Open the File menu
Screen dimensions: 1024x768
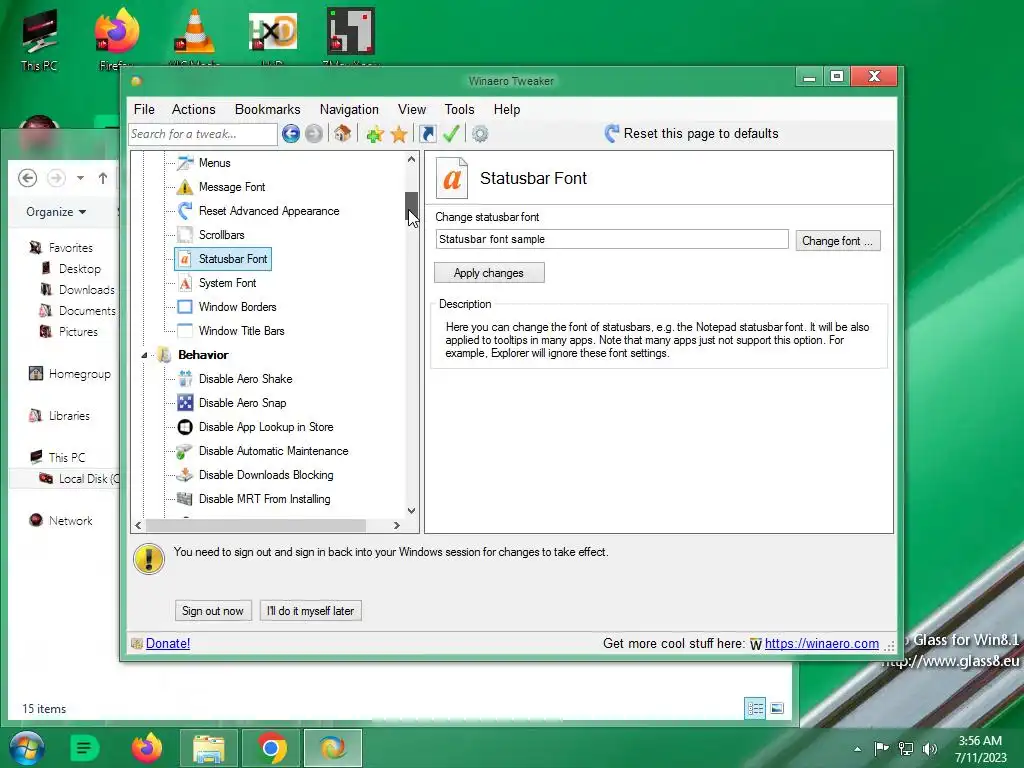[x=144, y=109]
